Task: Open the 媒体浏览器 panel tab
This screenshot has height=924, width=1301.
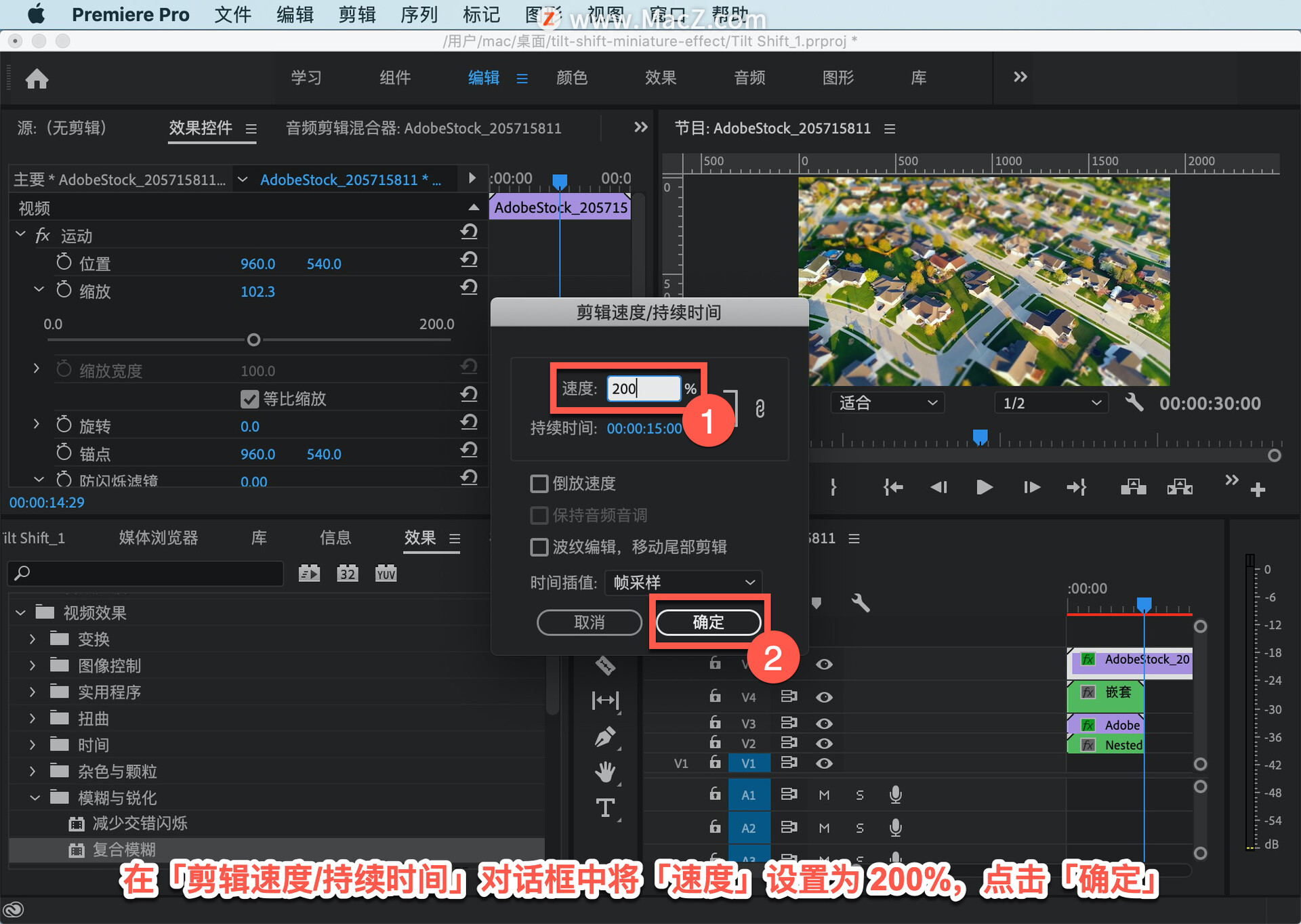Action: [x=159, y=538]
